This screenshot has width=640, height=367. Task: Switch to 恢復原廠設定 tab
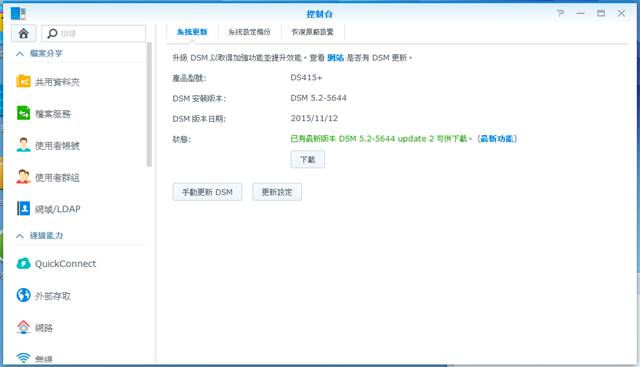point(313,32)
